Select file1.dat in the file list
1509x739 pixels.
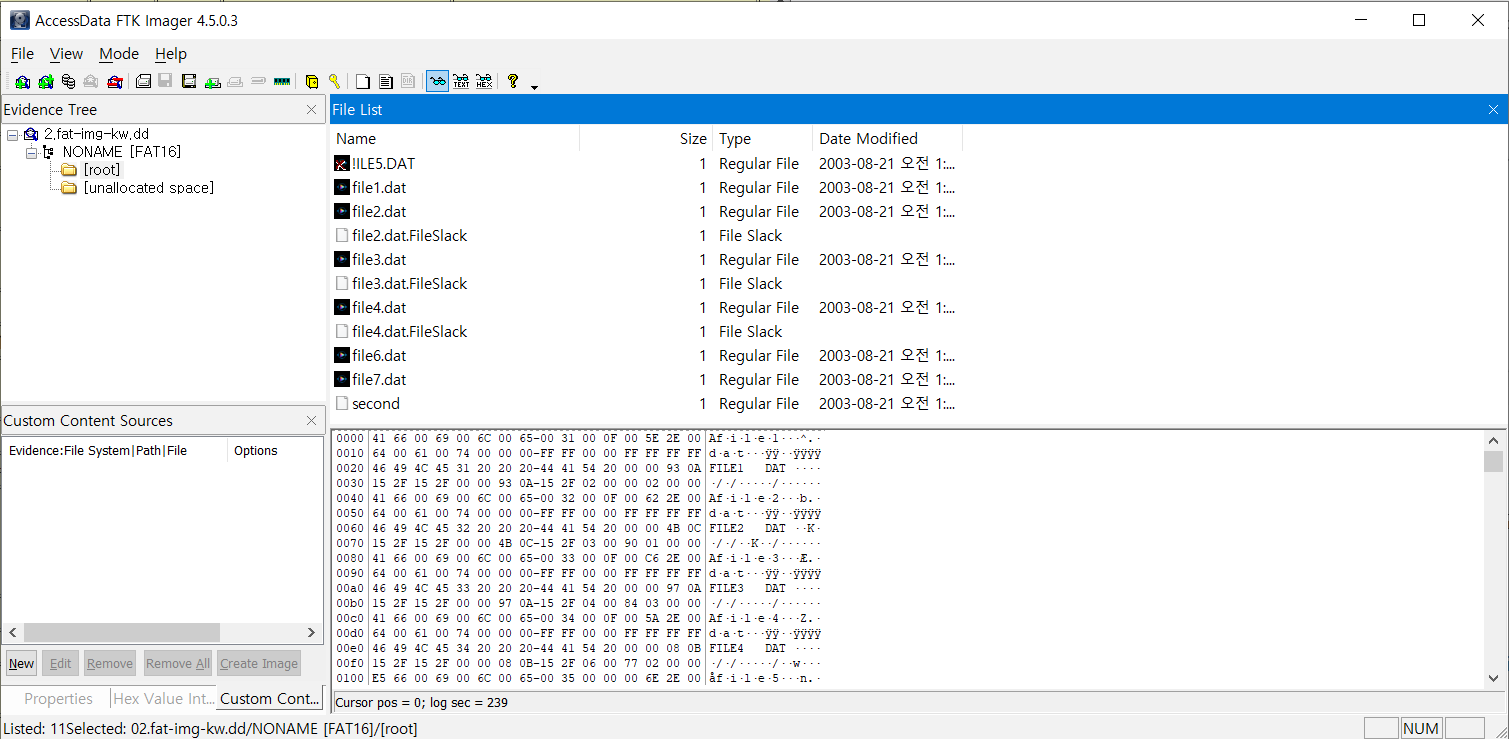tap(379, 187)
